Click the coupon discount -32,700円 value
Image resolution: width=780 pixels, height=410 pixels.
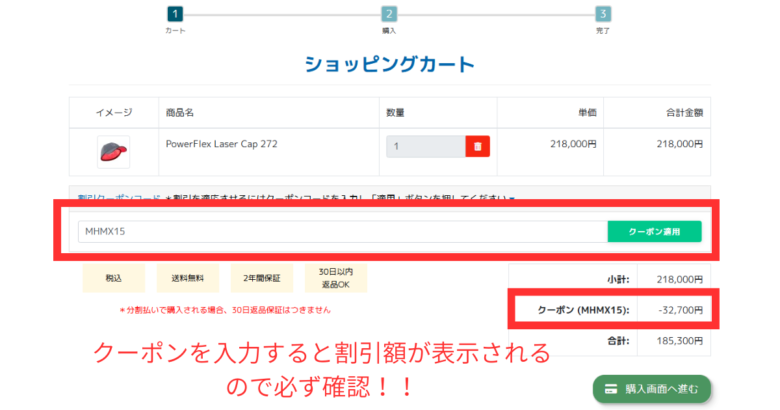point(679,311)
